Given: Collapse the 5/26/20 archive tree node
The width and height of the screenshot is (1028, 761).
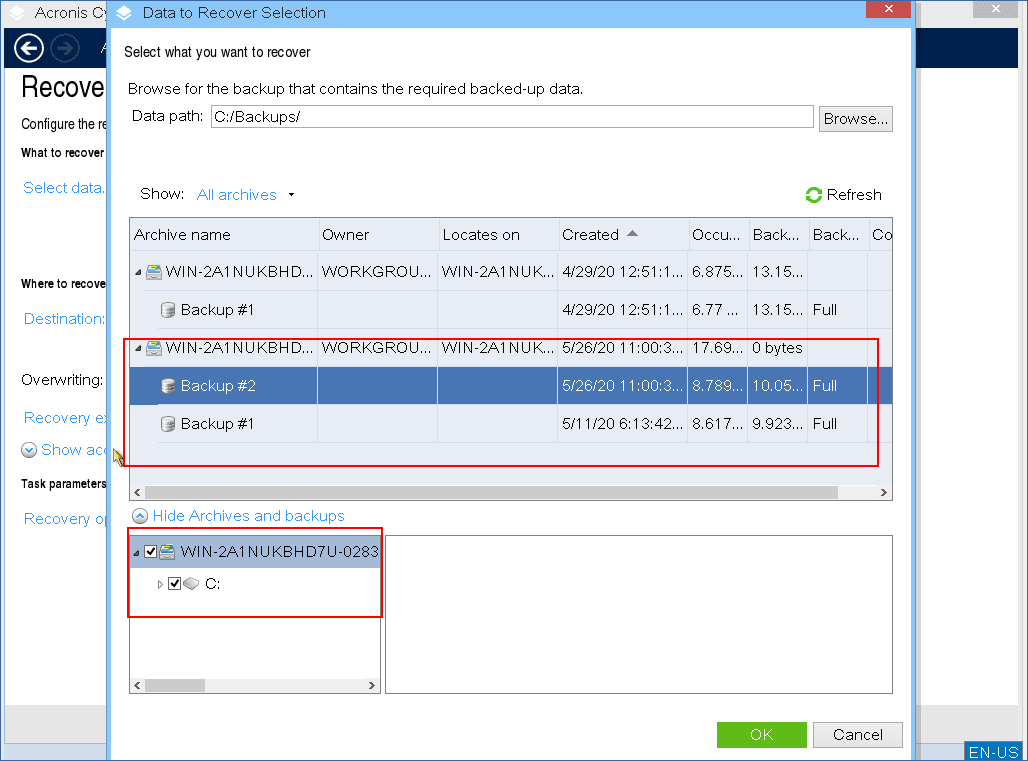Looking at the screenshot, I should pos(138,349).
